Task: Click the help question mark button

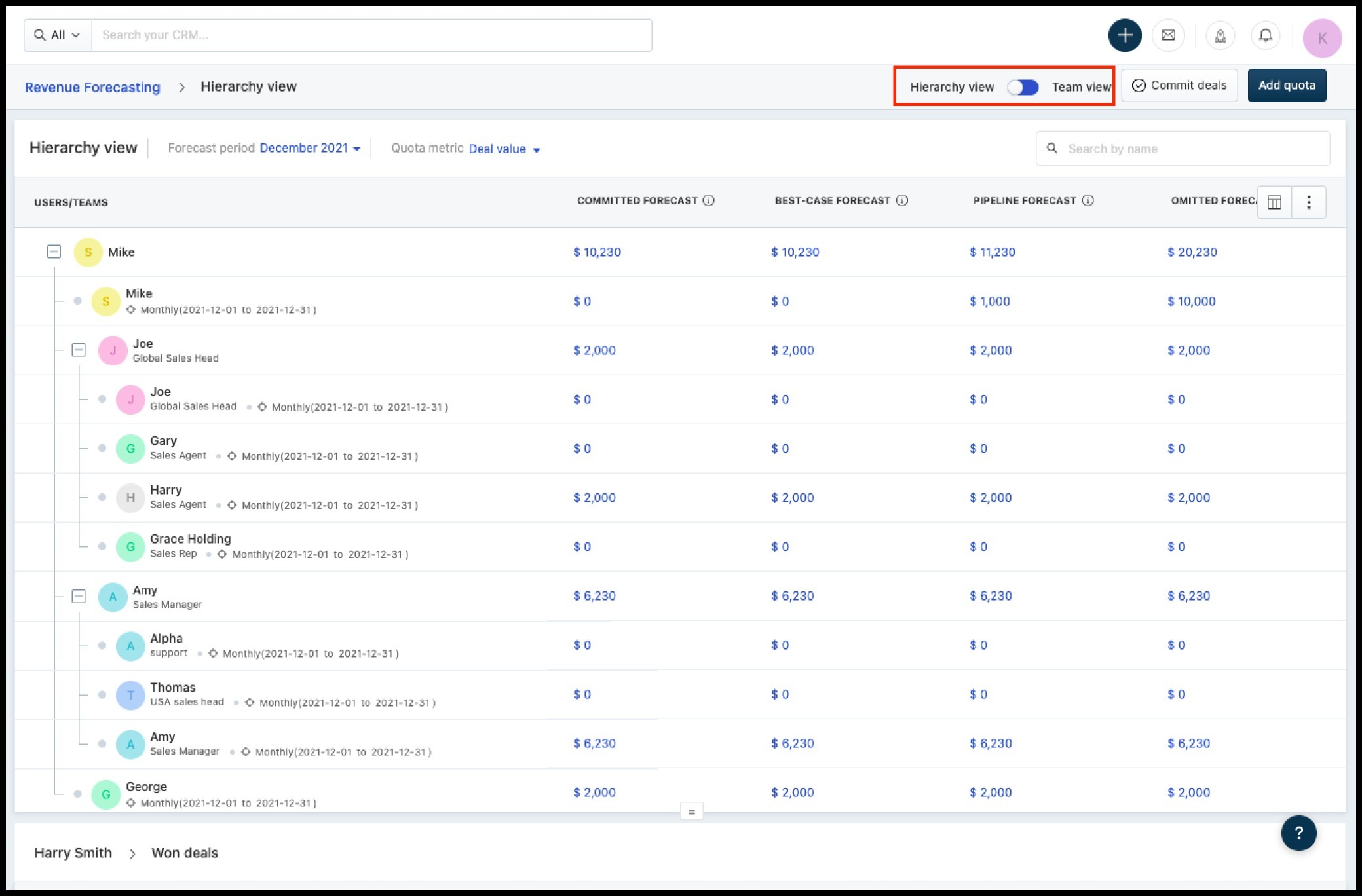Action: pyautogui.click(x=1298, y=832)
